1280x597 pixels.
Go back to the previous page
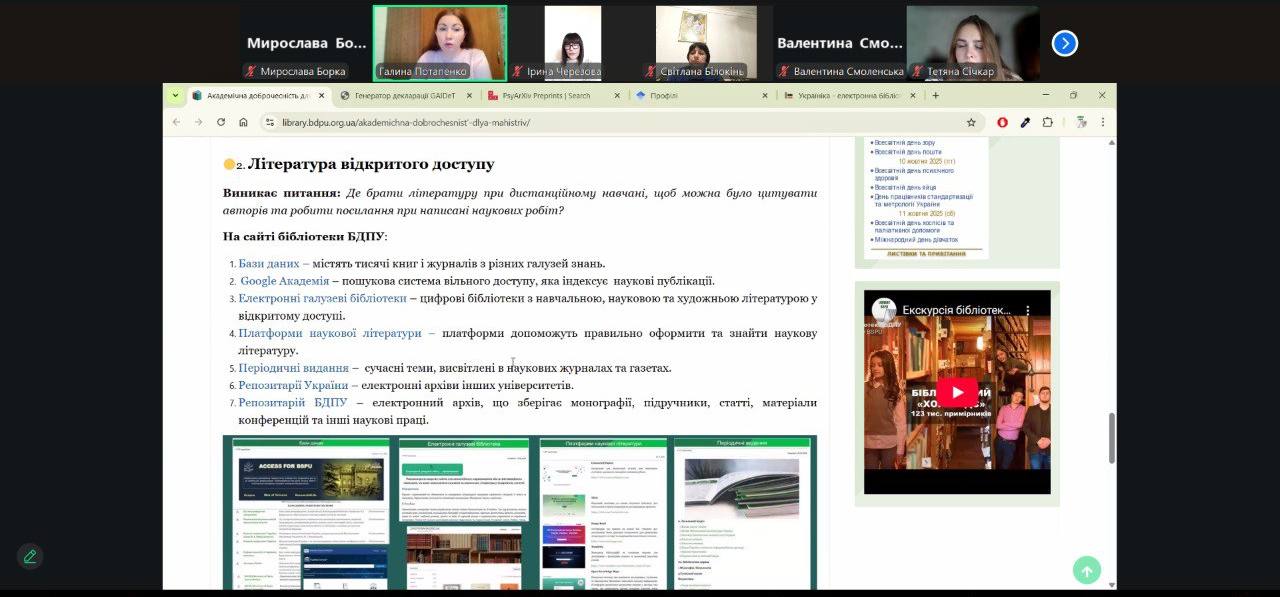(x=177, y=122)
